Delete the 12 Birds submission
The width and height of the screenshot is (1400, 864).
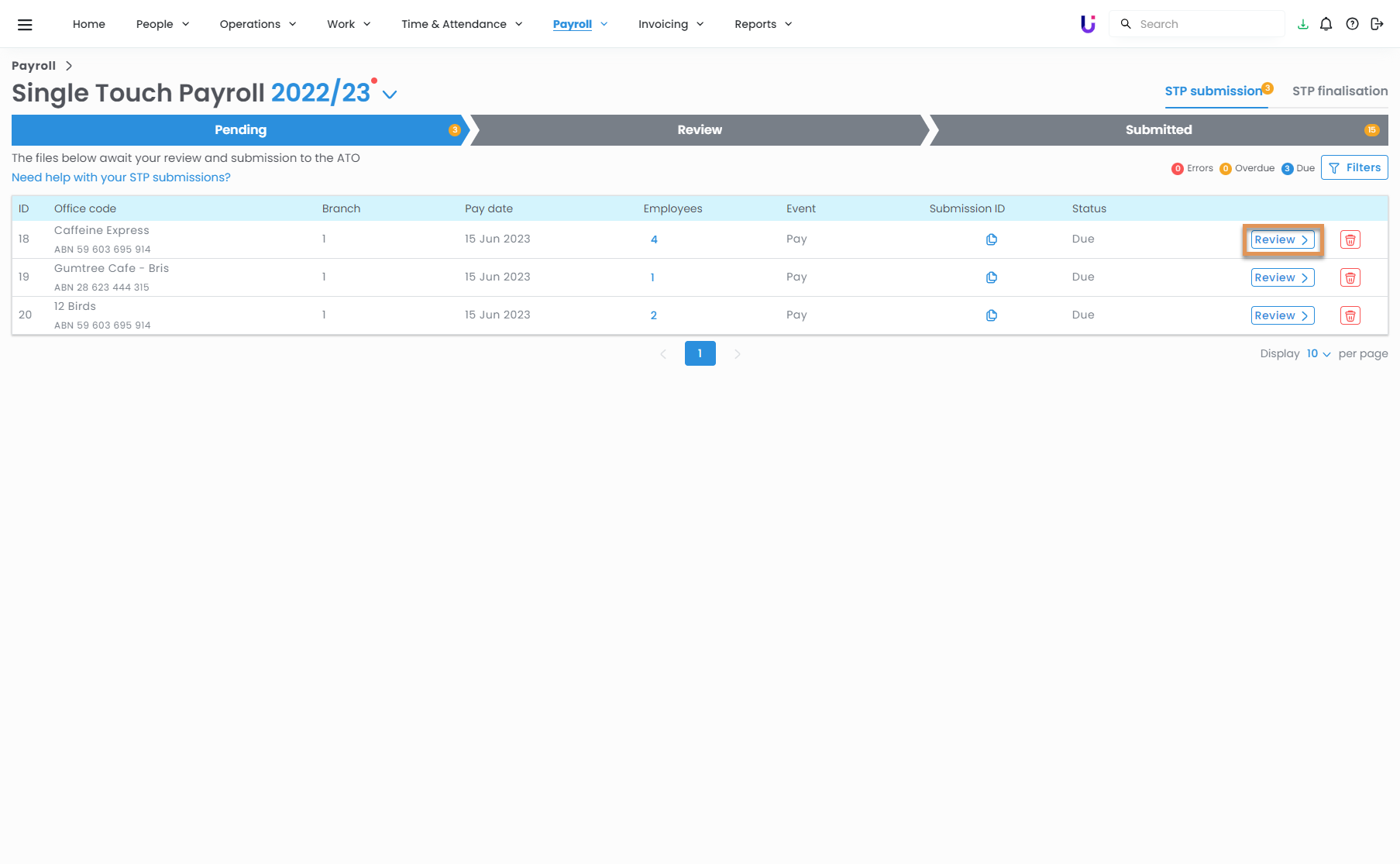point(1350,315)
